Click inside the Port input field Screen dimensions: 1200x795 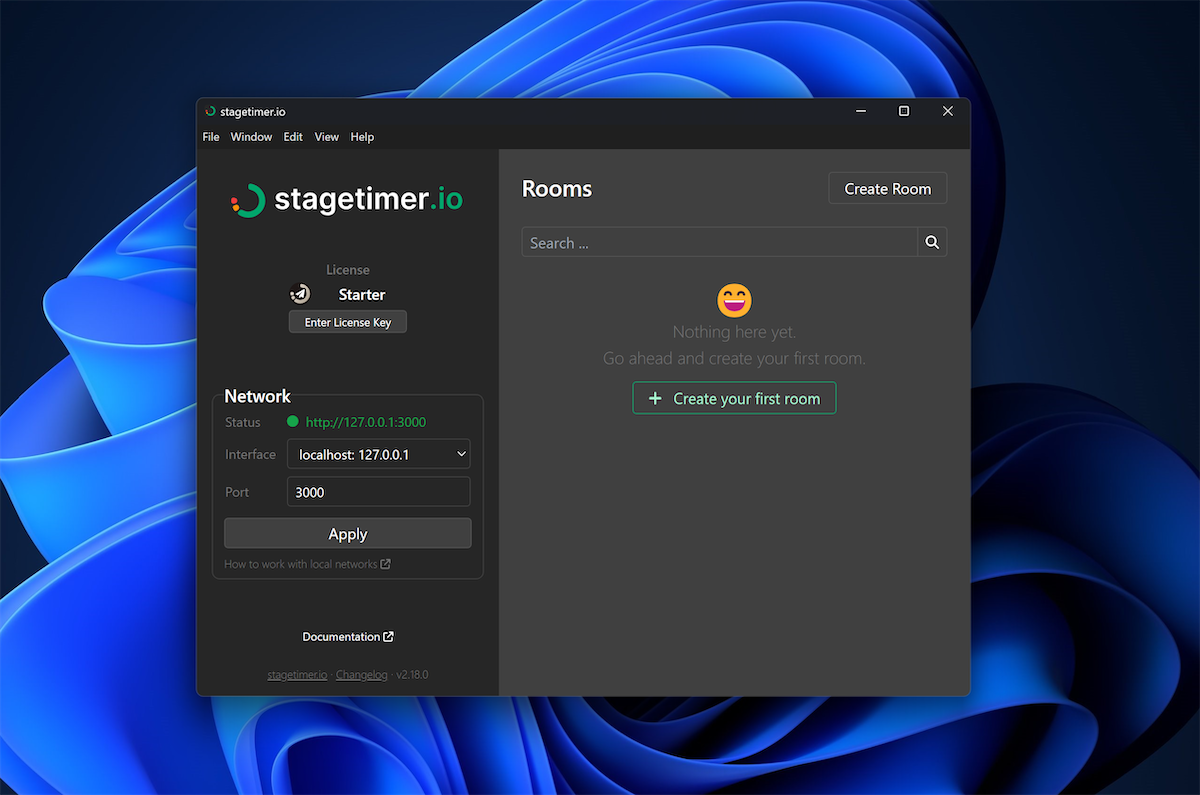pos(378,491)
